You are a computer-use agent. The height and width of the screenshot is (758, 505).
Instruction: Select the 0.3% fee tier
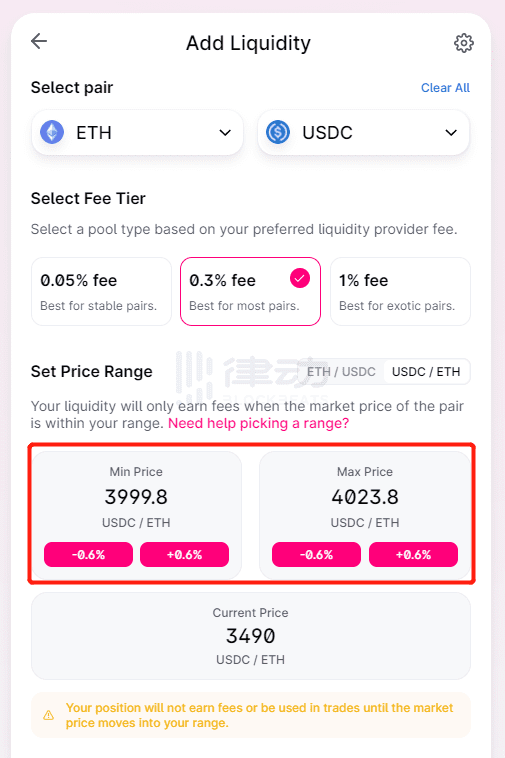pos(250,292)
